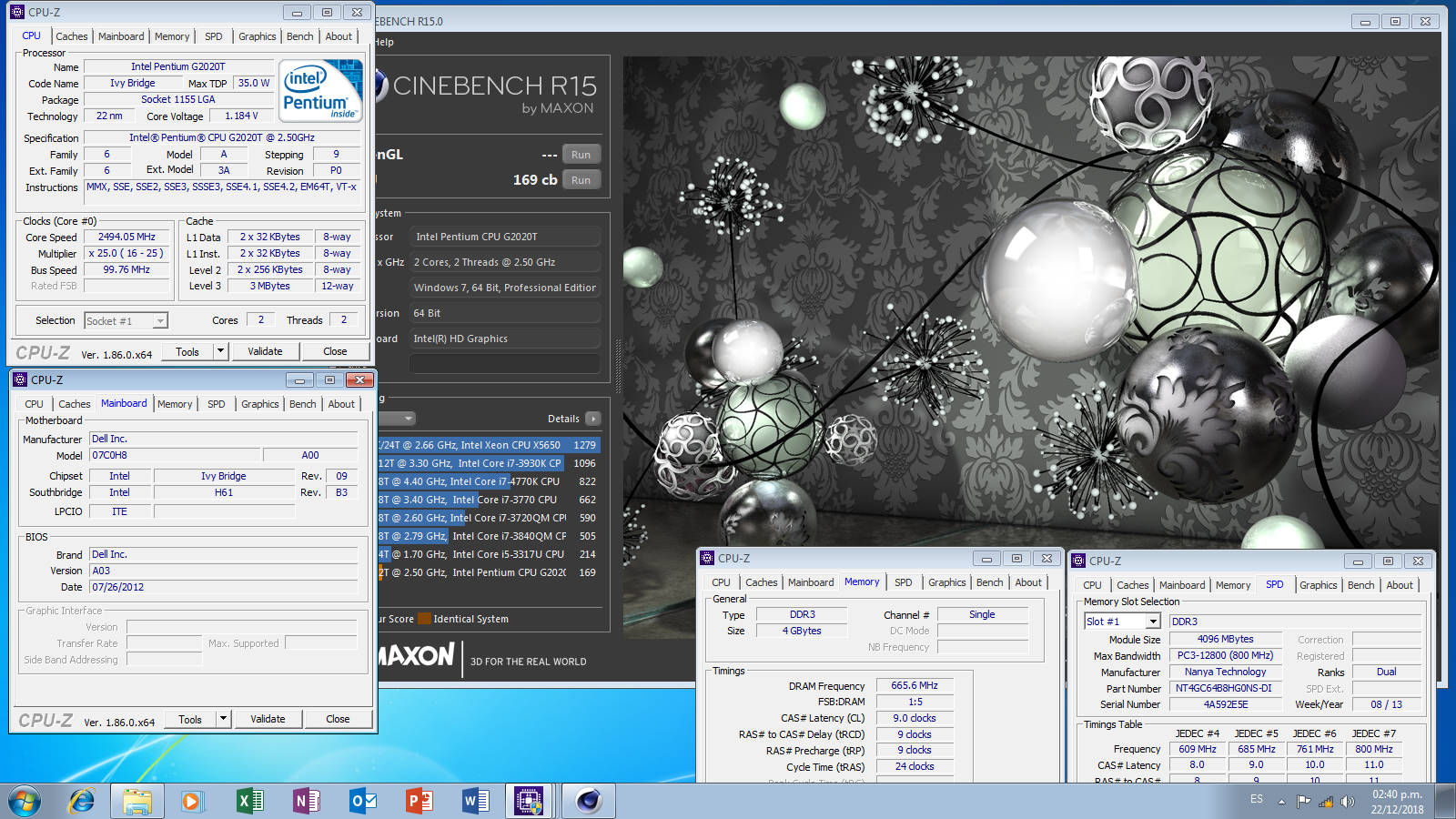Click the Intel Pentium inside logo
1456x819 pixels.
point(320,90)
